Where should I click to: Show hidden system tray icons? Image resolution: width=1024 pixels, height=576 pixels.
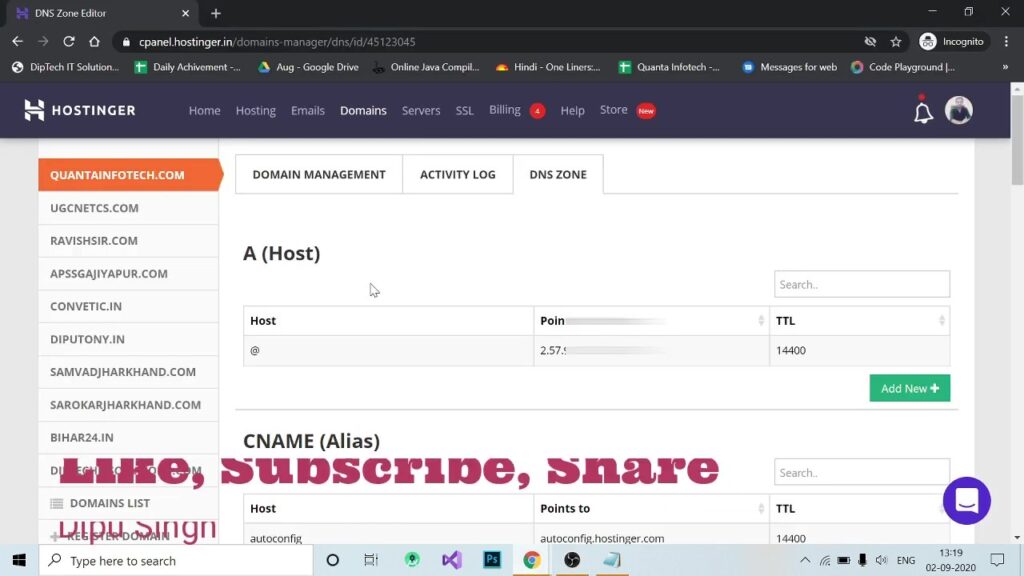805,560
